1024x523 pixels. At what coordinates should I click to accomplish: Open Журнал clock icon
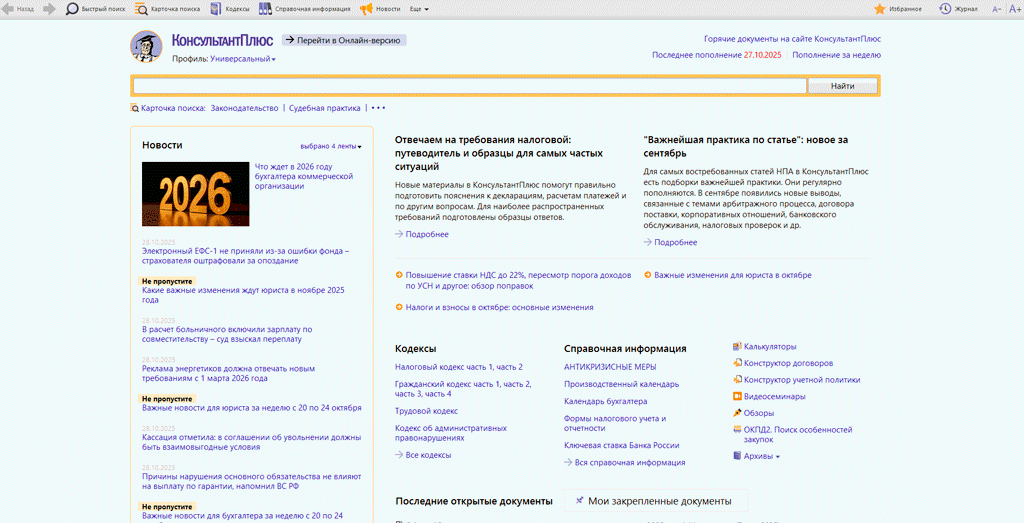(945, 9)
